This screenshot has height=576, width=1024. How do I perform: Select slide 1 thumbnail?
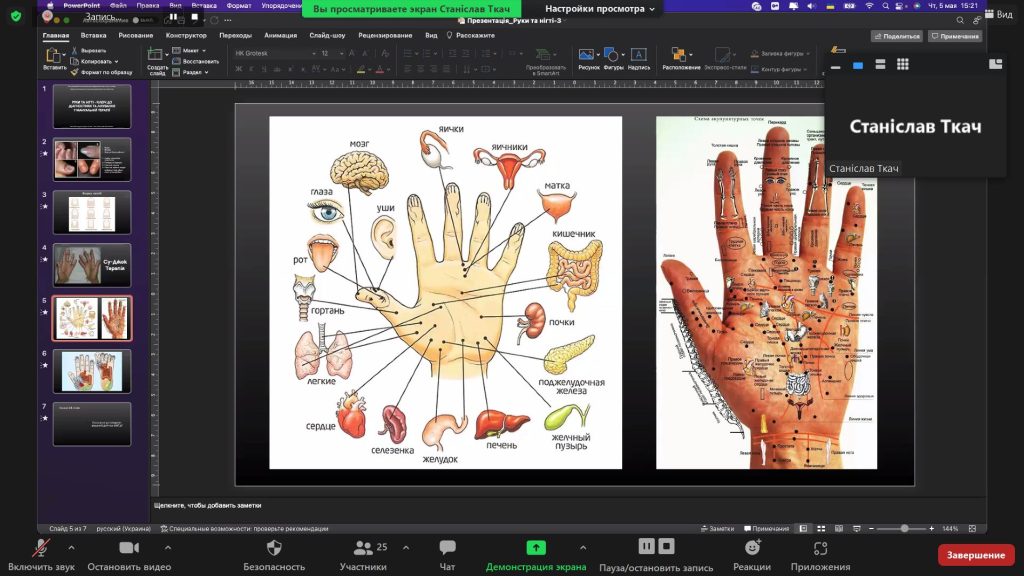pos(91,106)
